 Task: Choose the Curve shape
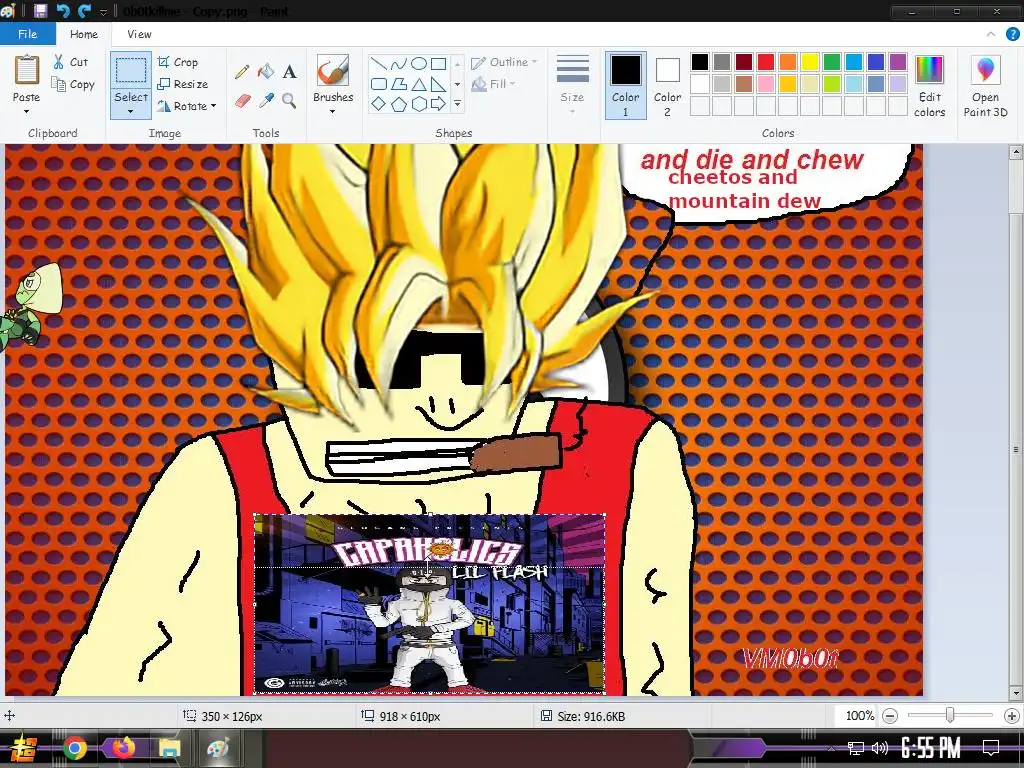pos(398,64)
